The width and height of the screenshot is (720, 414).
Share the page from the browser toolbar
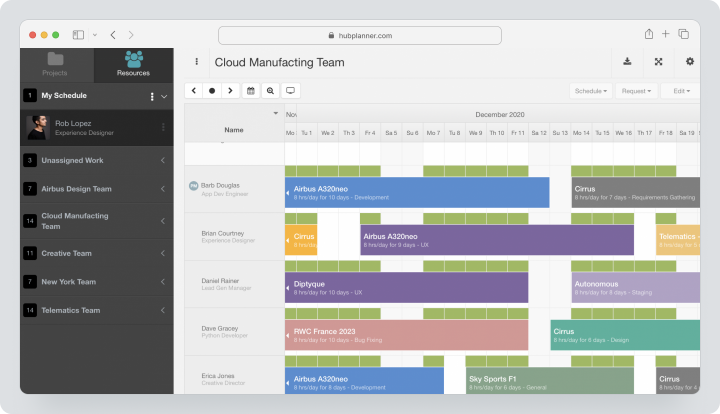coord(648,34)
